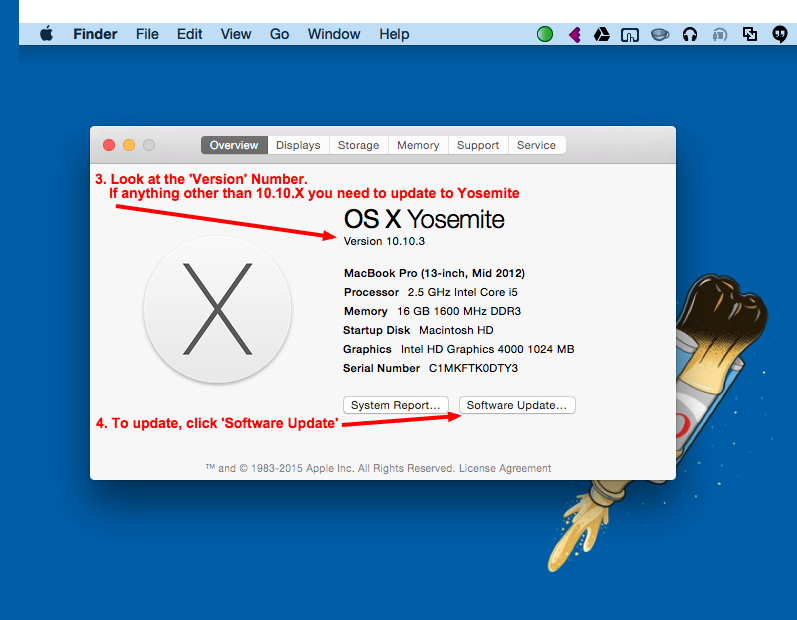The width and height of the screenshot is (797, 620).
Task: Click the headphones menu bar icon
Action: [x=689, y=35]
